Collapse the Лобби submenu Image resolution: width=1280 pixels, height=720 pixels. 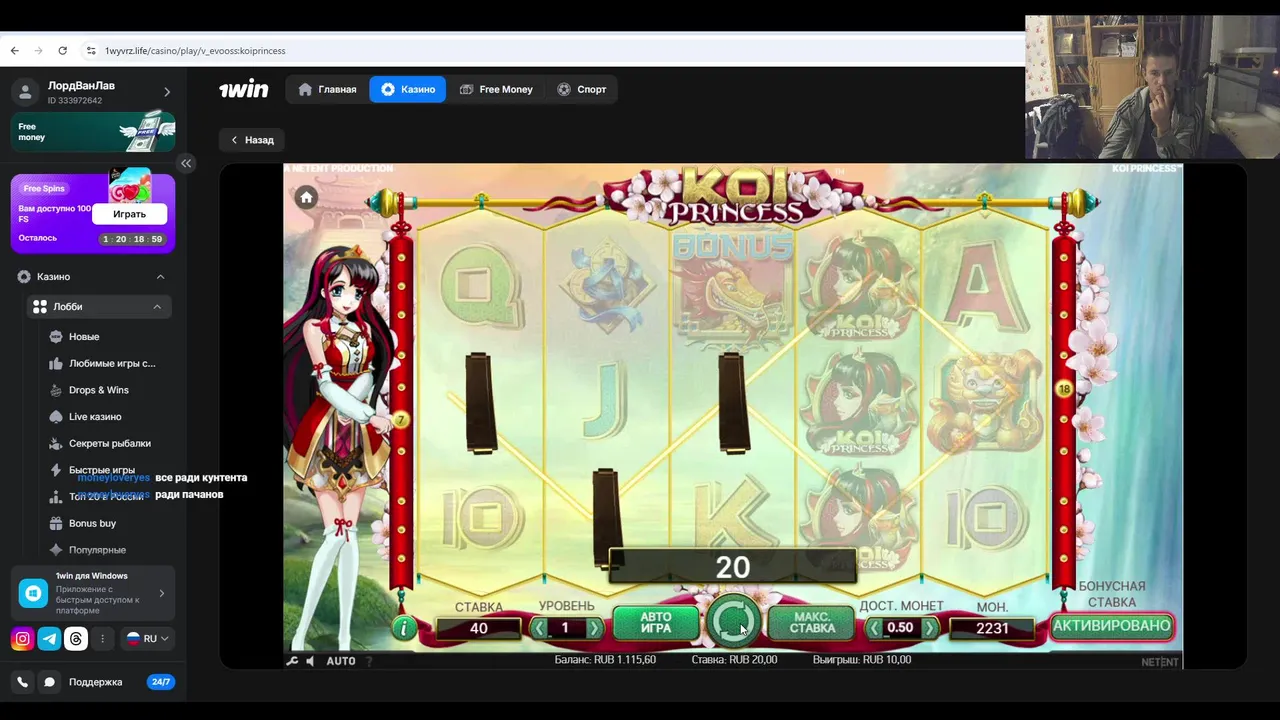click(157, 307)
